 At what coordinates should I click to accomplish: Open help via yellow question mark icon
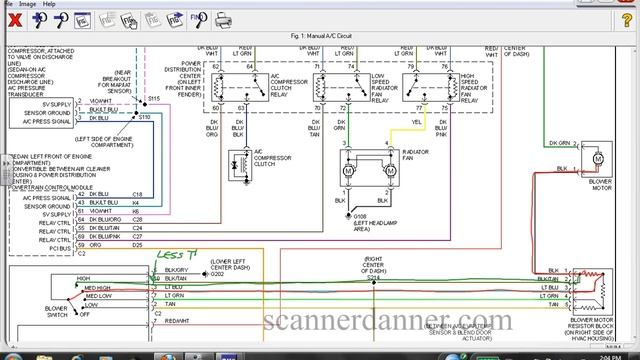pos(627,20)
